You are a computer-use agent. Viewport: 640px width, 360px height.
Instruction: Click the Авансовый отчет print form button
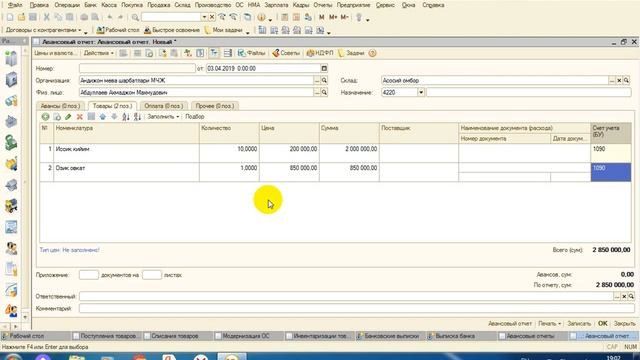pyautogui.click(x=510, y=324)
